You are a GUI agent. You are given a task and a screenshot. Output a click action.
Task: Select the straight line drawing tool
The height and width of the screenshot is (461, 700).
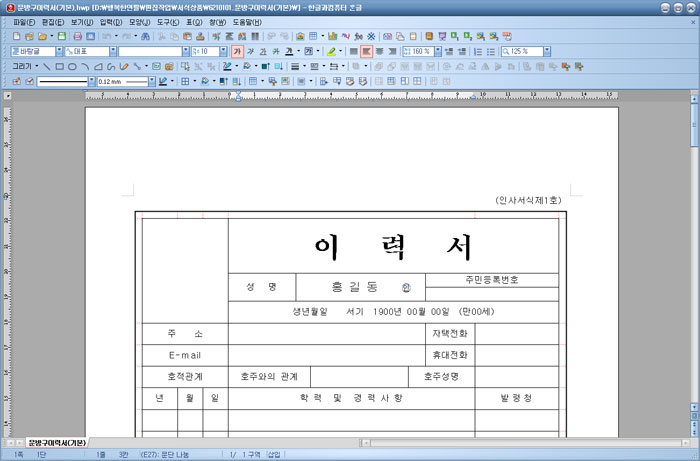coord(46,66)
